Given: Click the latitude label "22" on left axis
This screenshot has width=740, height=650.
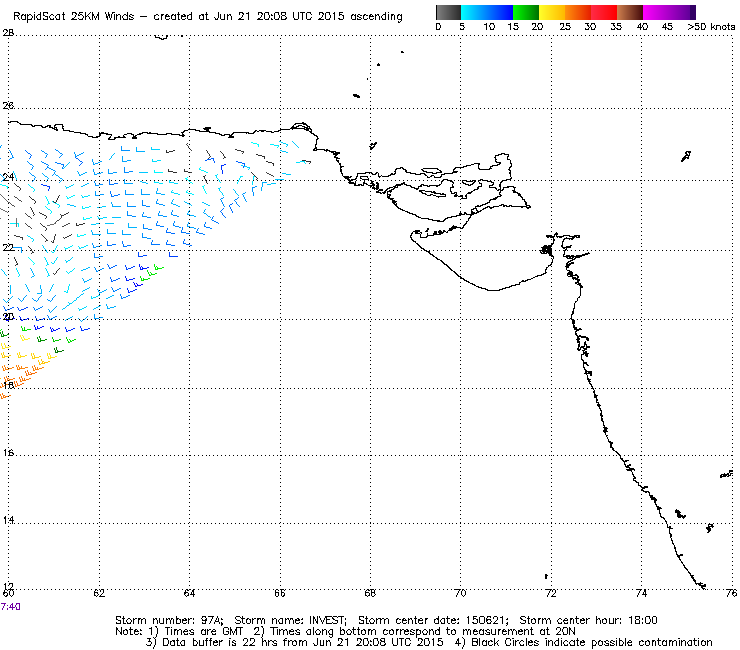Looking at the screenshot, I should click(x=8, y=247).
